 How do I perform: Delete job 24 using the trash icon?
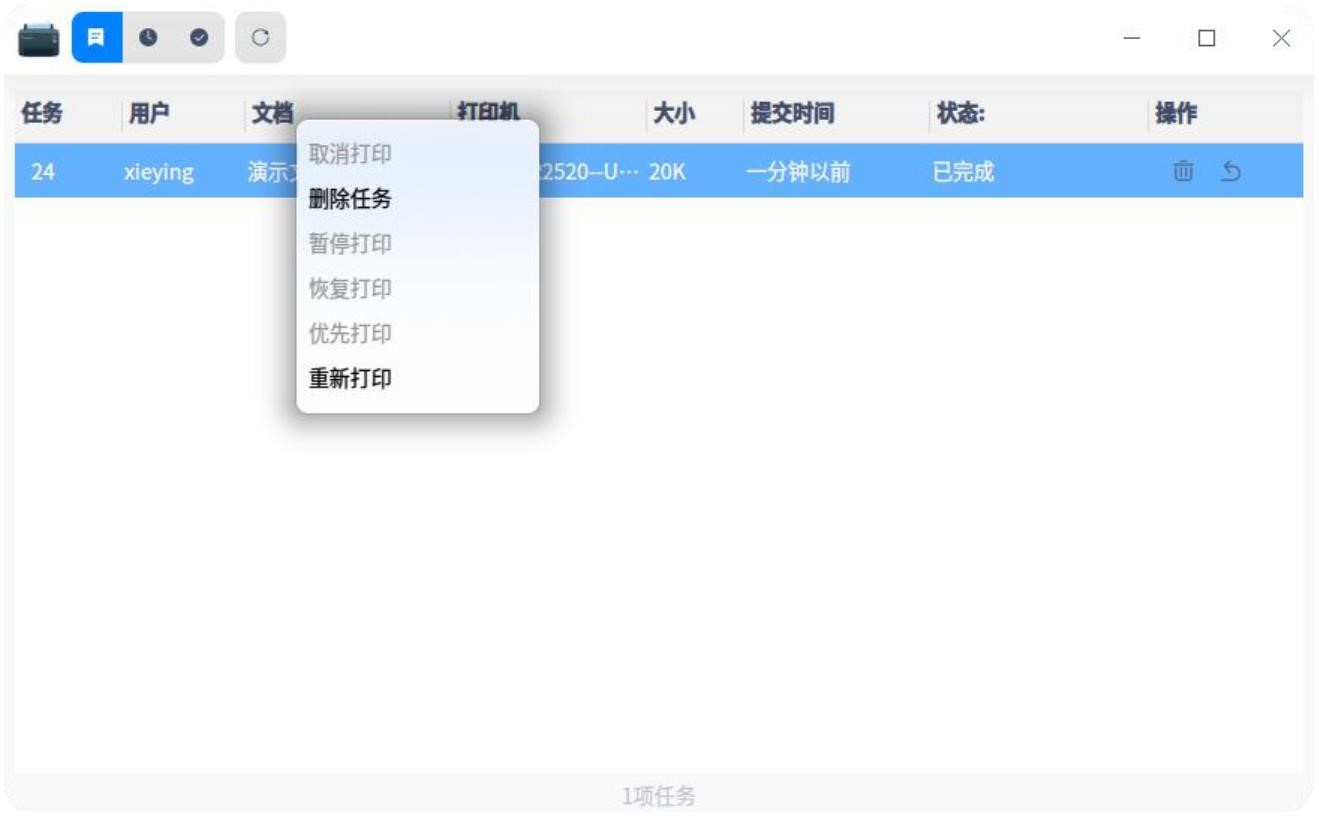1183,171
